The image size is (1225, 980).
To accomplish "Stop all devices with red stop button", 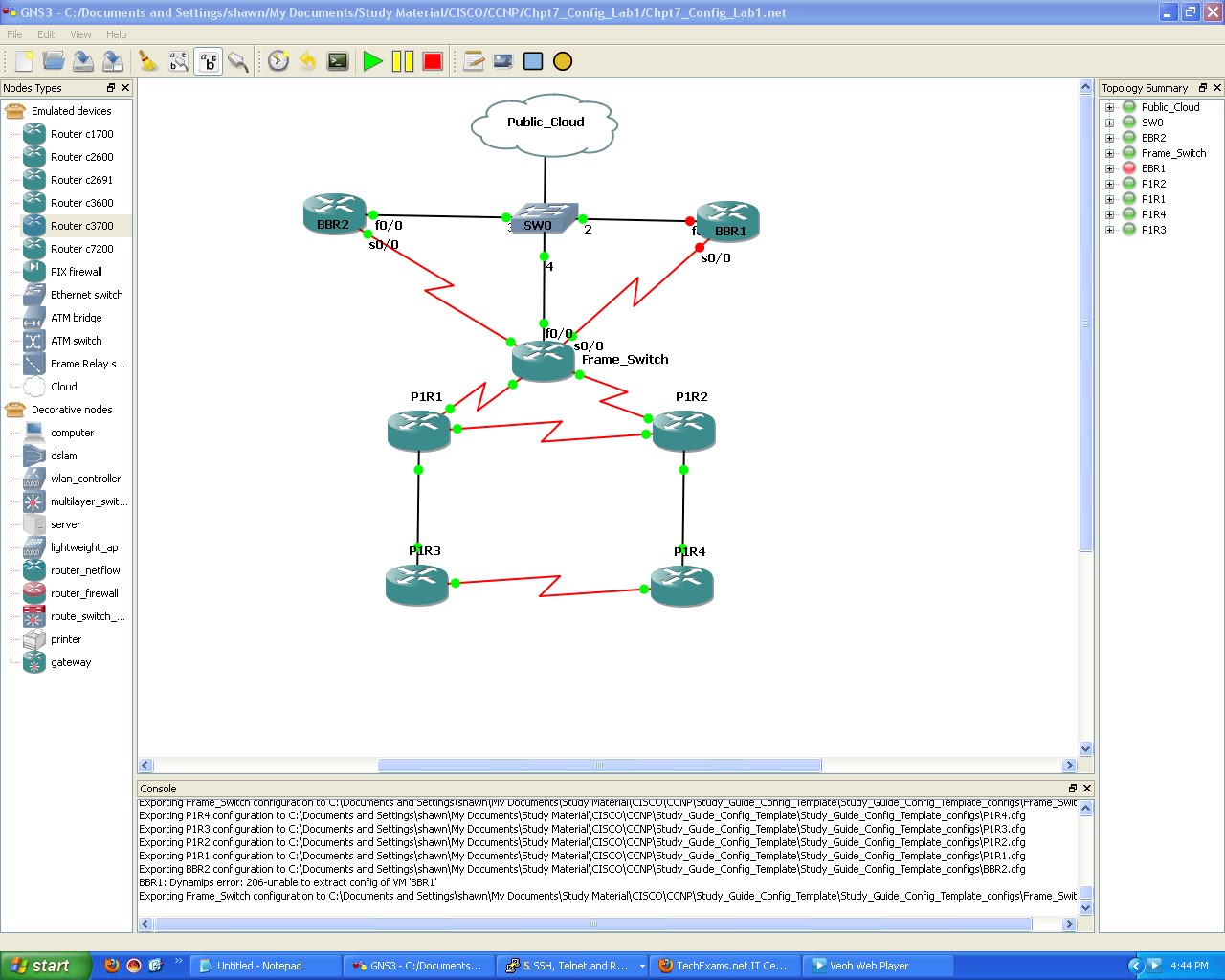I will tap(433, 61).
